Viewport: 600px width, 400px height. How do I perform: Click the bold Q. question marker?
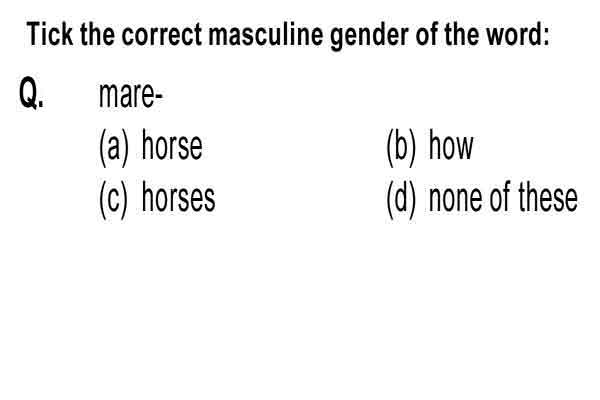point(31,92)
